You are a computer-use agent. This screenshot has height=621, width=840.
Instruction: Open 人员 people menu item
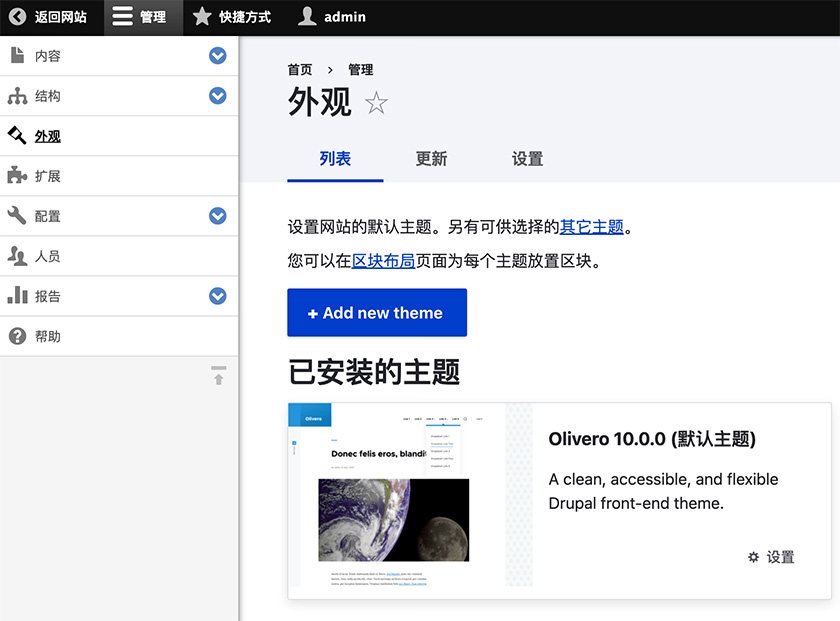pos(47,256)
